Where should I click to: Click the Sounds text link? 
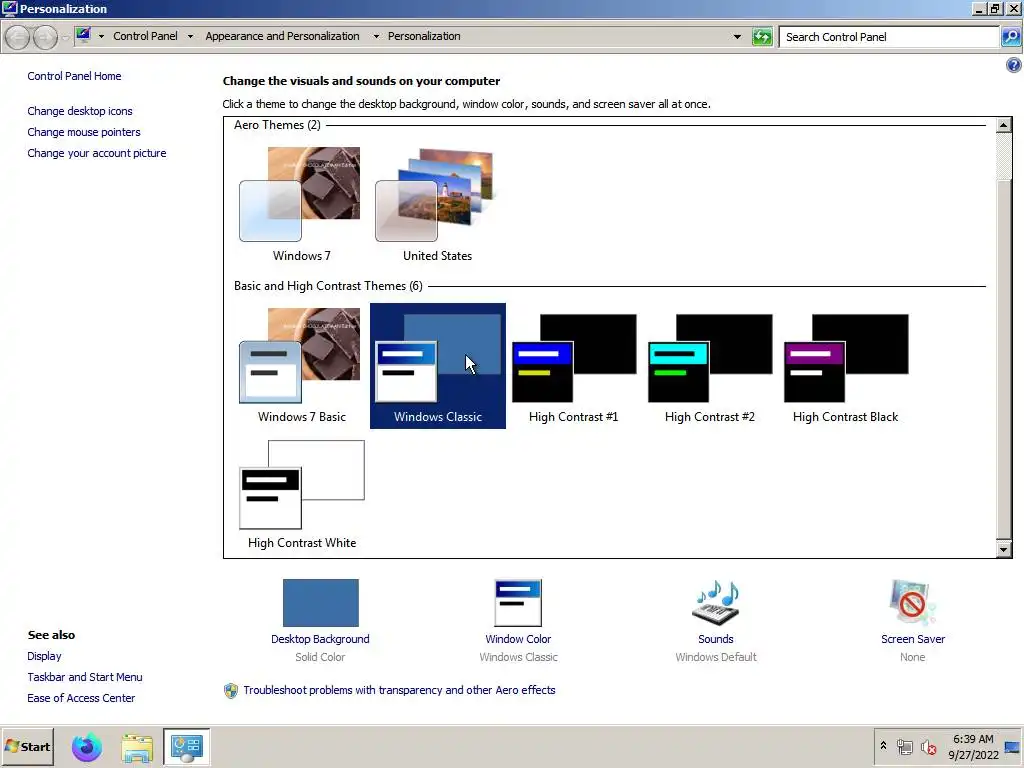pos(716,639)
